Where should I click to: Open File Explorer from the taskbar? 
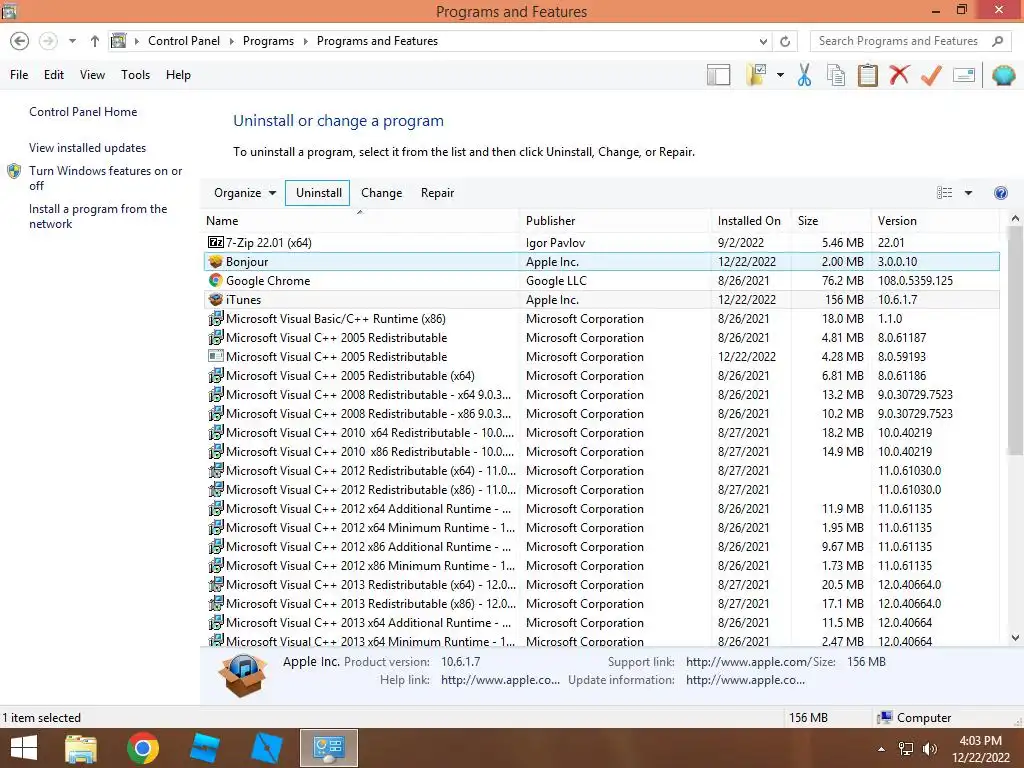click(81, 748)
